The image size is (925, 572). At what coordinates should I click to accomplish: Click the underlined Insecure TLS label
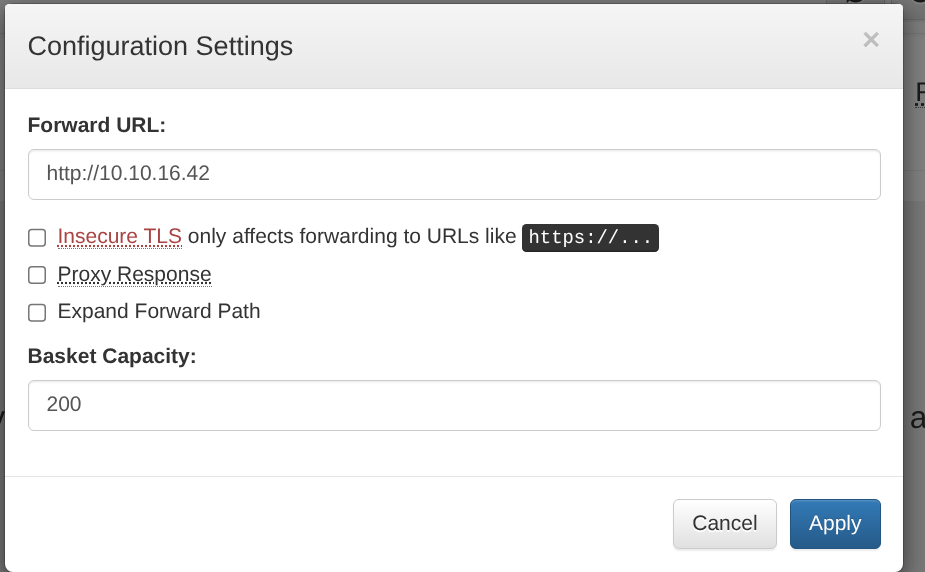[119, 237]
